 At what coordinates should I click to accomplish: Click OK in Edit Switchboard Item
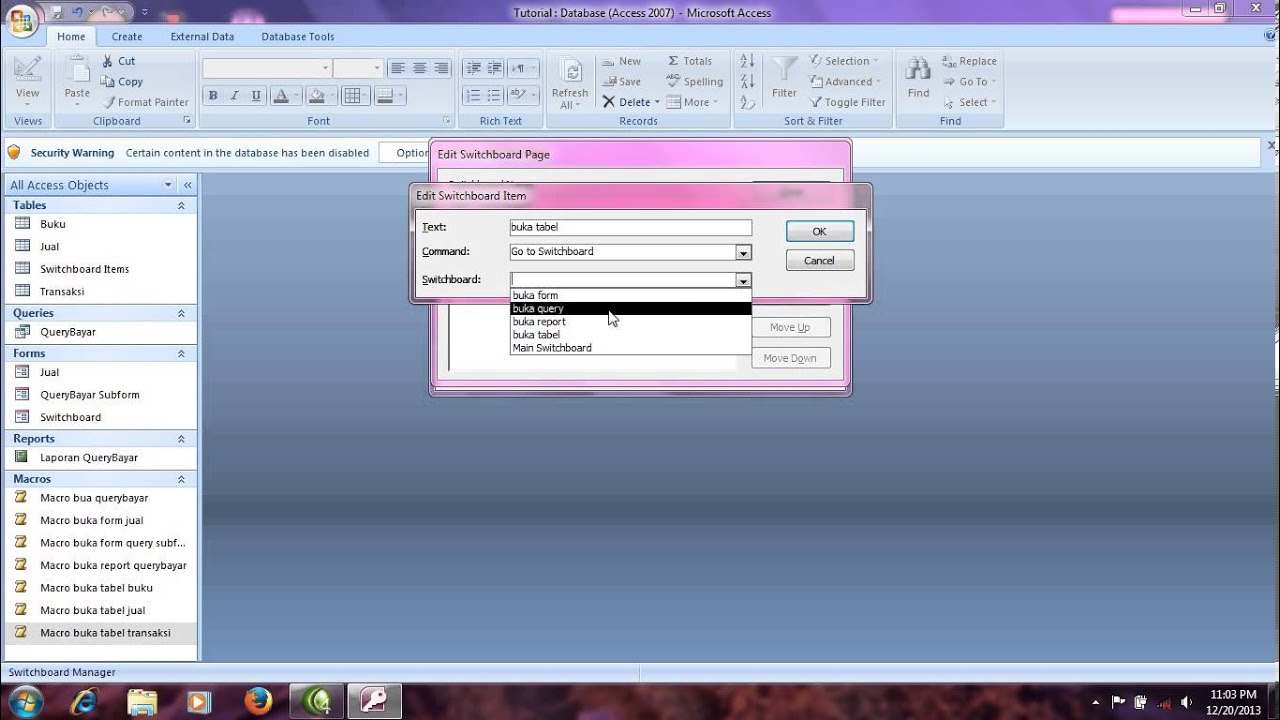coord(819,231)
